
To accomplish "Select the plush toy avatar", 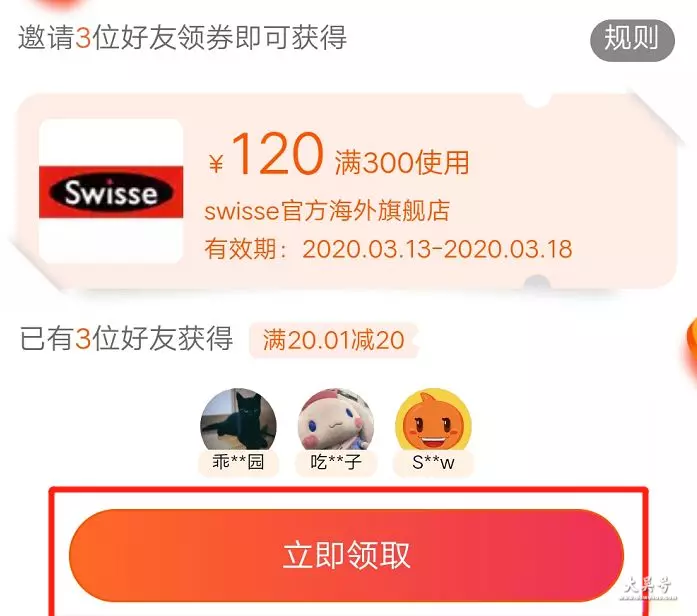I will (x=336, y=420).
